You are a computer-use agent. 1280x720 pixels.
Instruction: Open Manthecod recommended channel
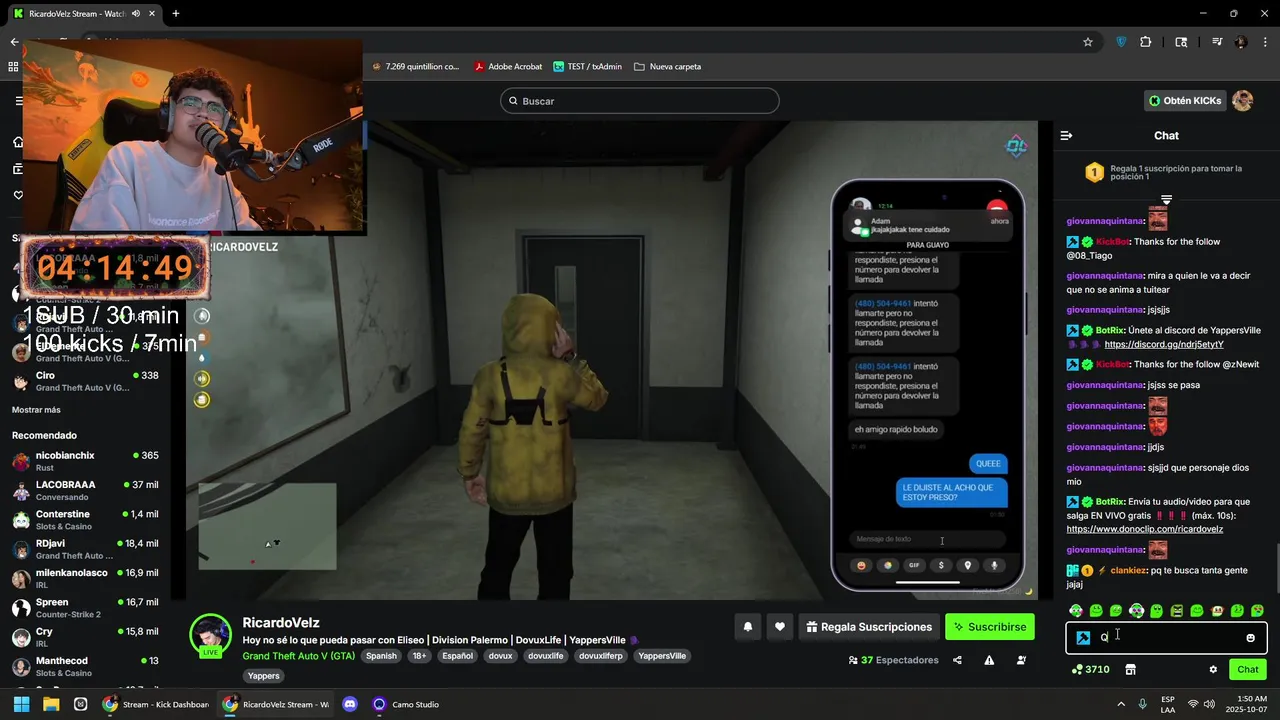pos(85,666)
